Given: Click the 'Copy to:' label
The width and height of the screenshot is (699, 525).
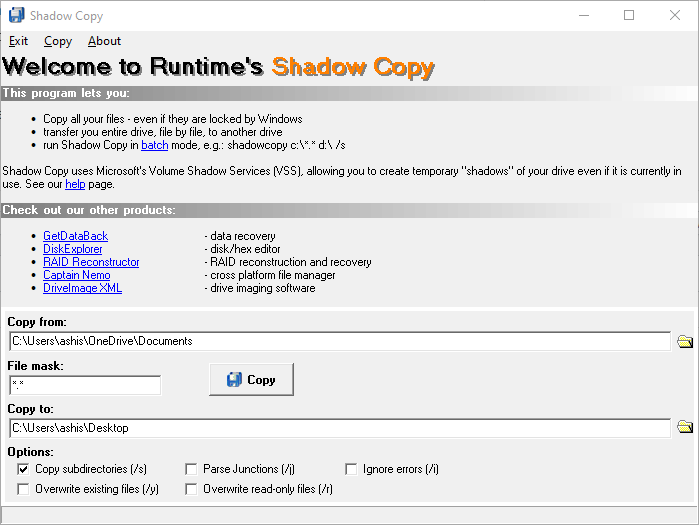Looking at the screenshot, I should coord(30,409).
